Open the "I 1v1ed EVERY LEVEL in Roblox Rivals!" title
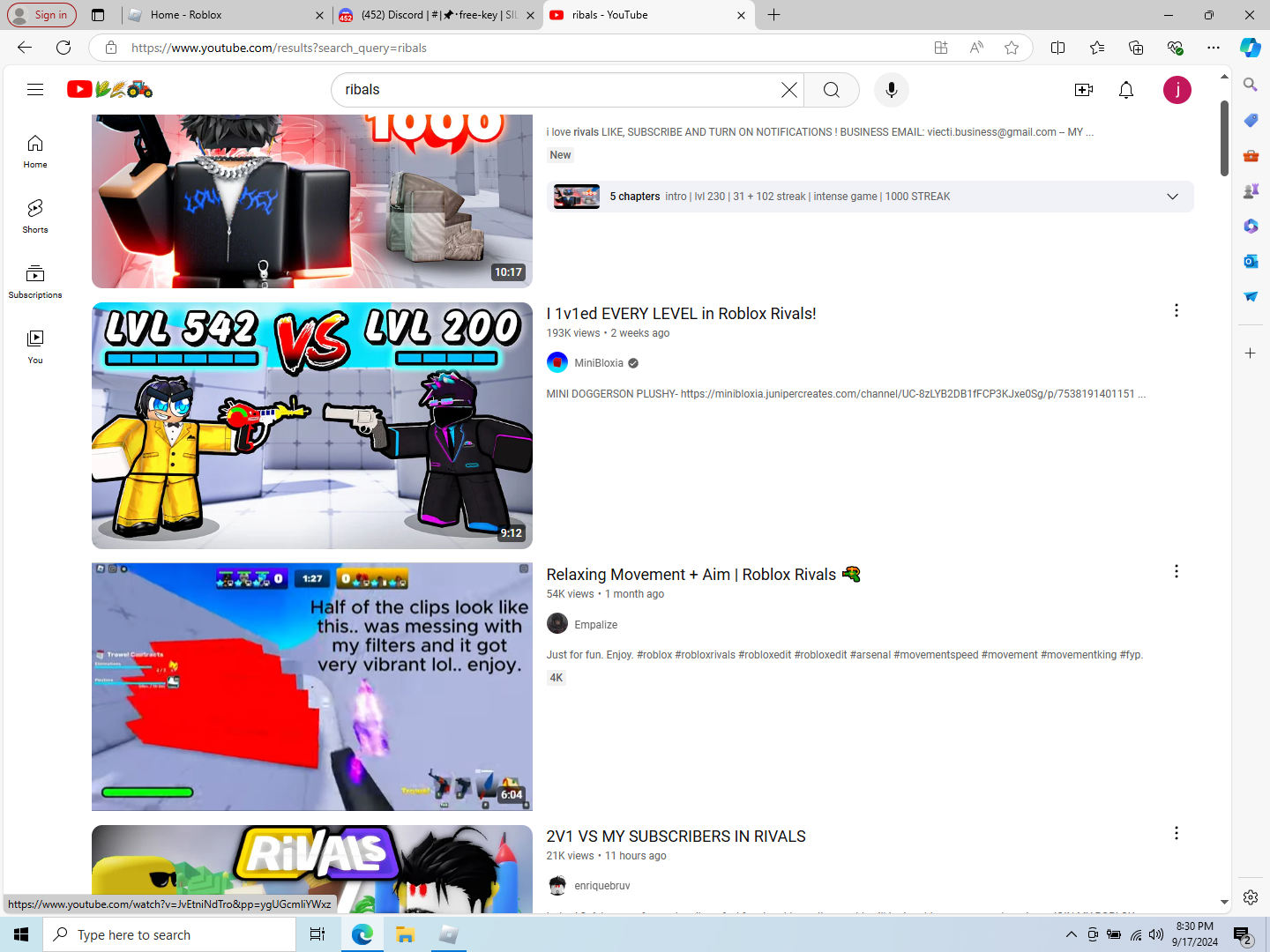1270x952 pixels. coord(681,313)
